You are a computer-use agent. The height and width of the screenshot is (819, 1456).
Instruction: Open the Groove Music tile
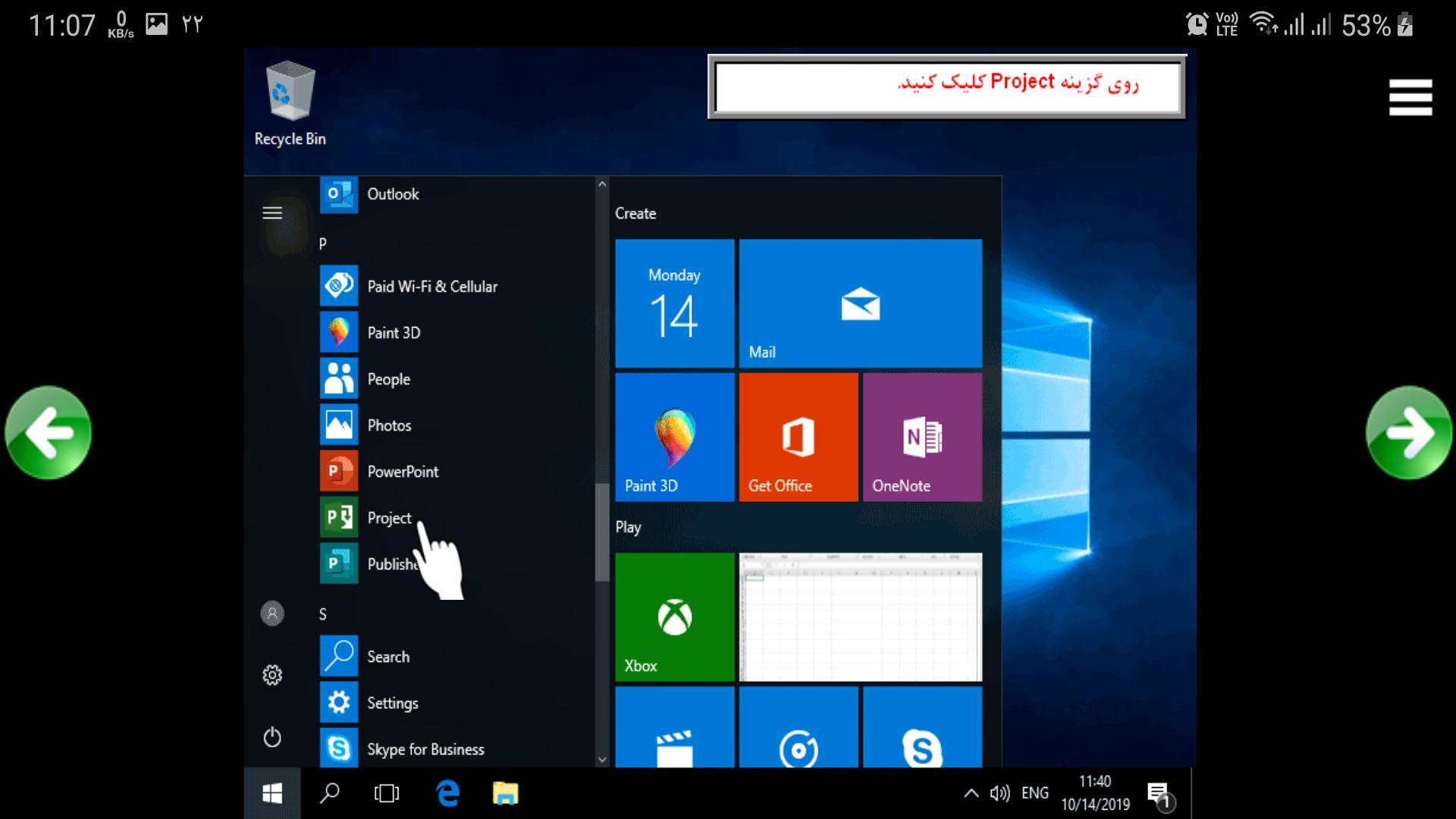point(798,727)
